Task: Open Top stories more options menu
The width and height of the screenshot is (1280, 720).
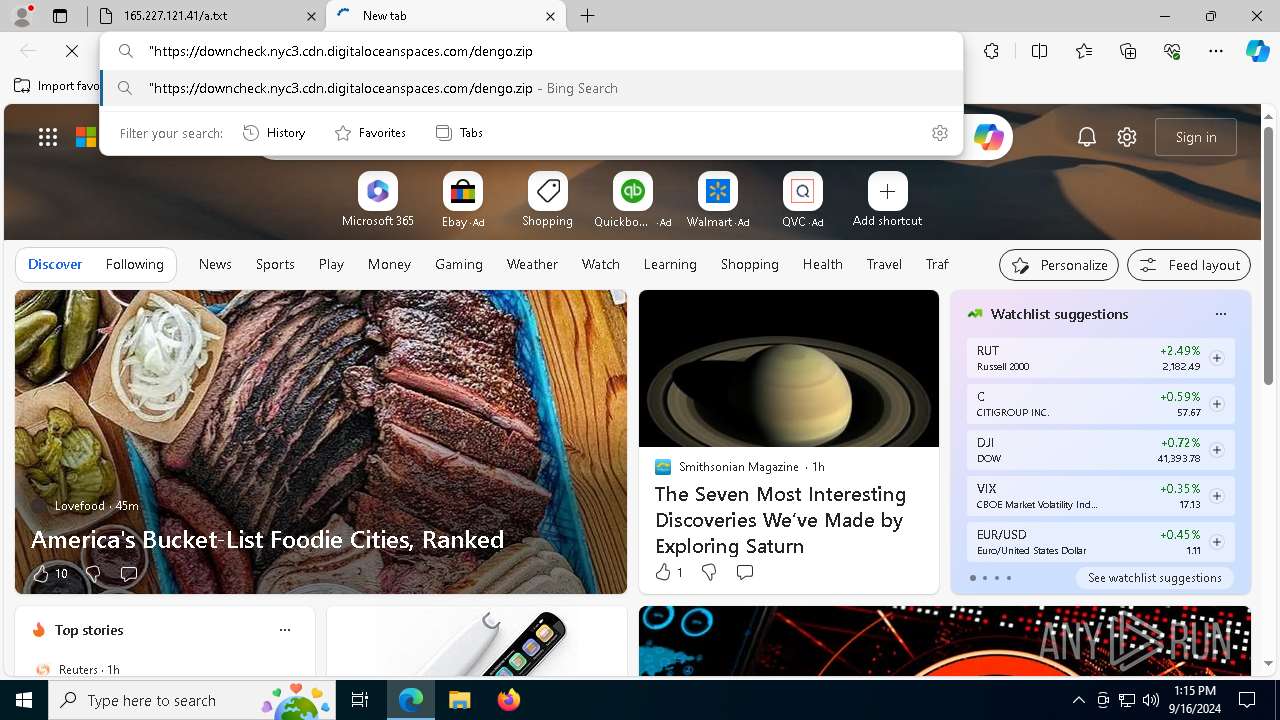Action: point(285,630)
